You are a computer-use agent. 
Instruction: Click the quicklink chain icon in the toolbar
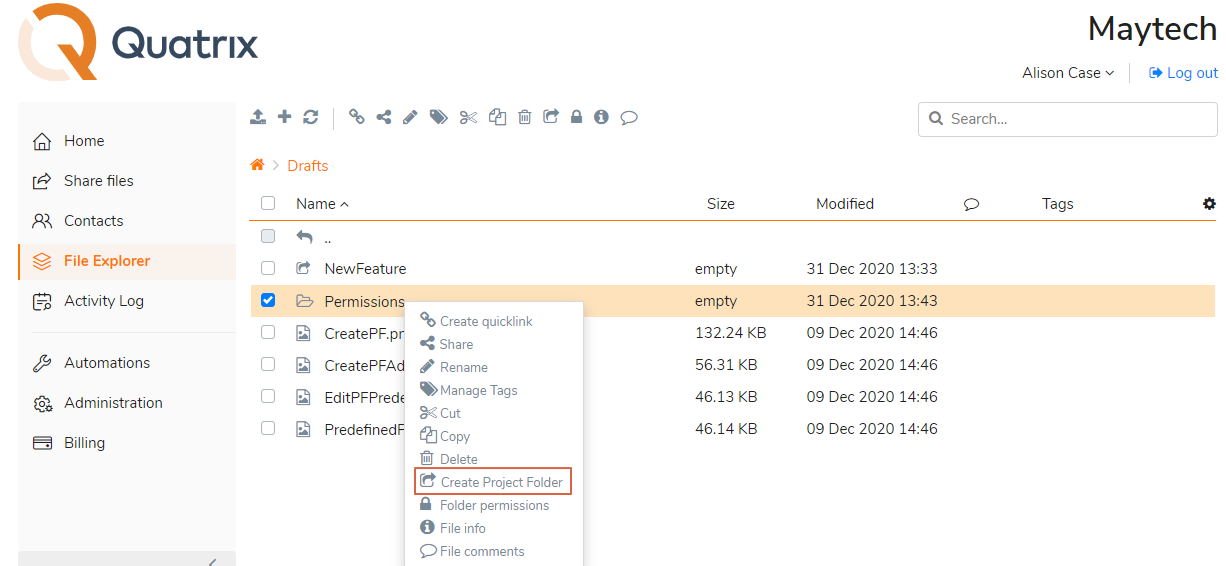point(357,117)
